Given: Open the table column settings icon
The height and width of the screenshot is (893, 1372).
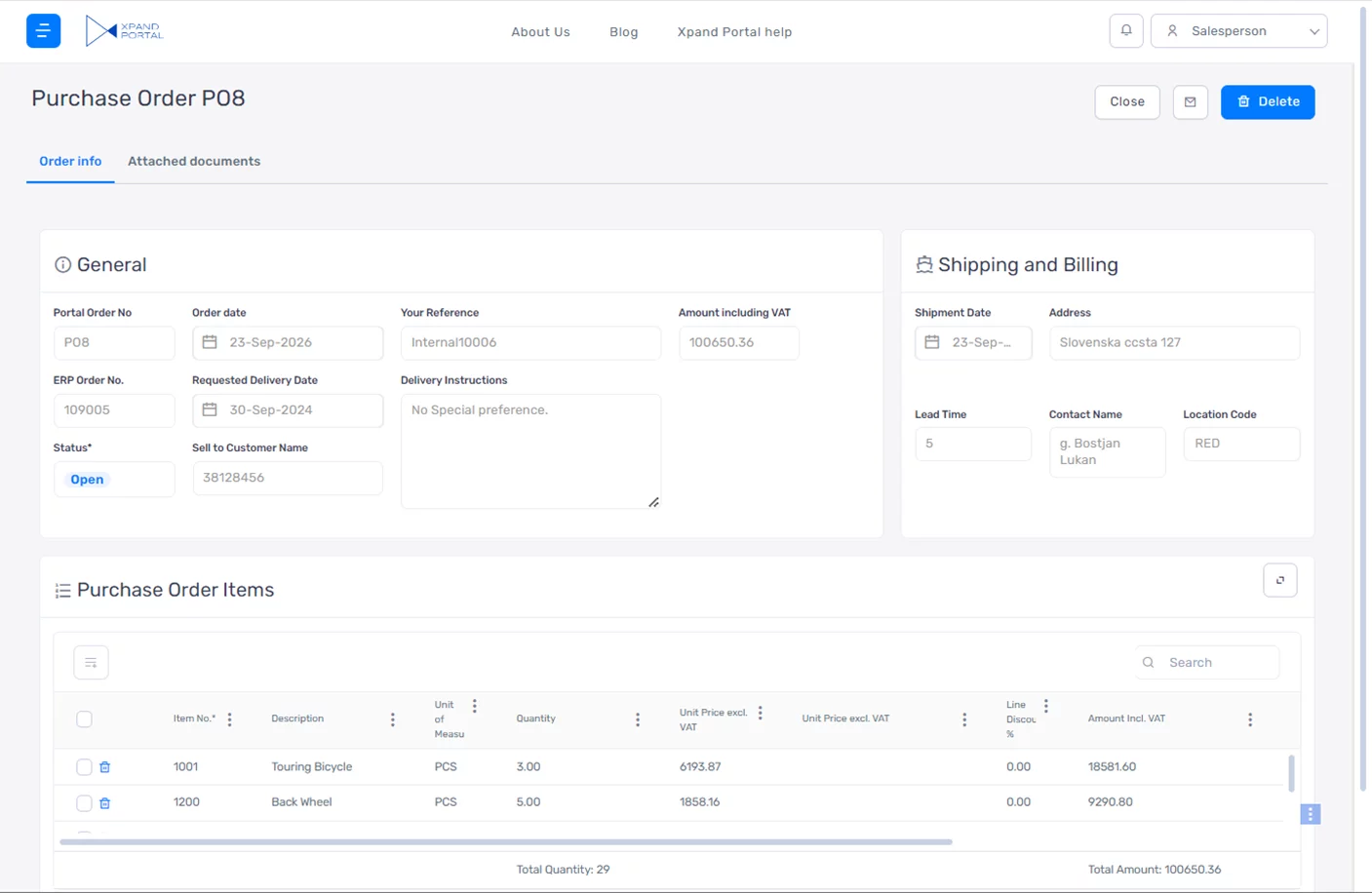Looking at the screenshot, I should [91, 663].
